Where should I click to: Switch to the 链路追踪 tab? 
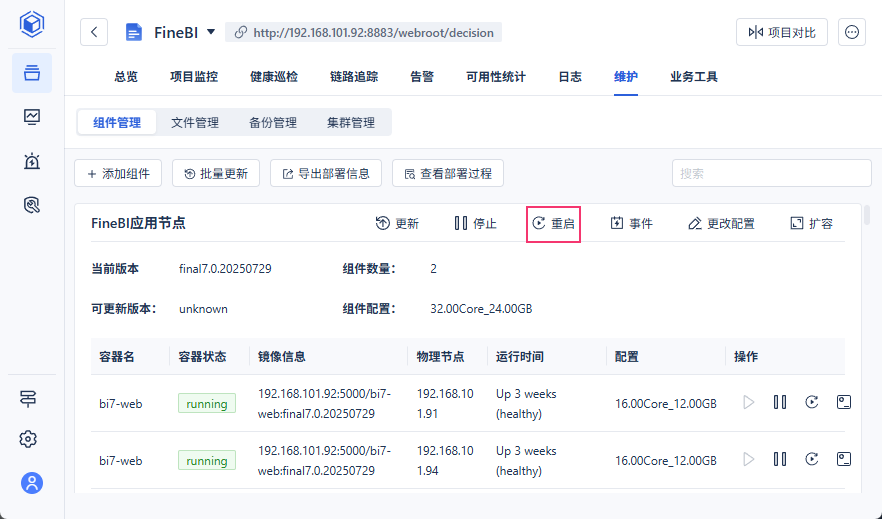tap(354, 76)
